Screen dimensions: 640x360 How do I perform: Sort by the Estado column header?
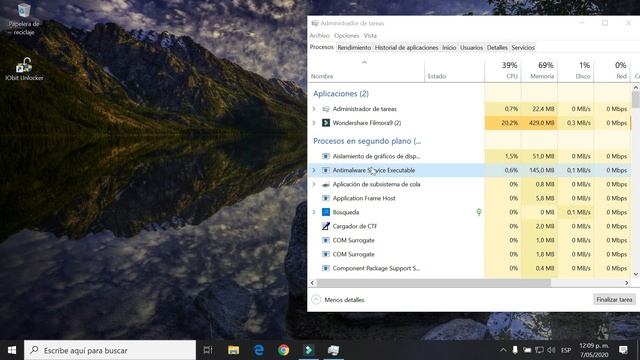coord(454,71)
